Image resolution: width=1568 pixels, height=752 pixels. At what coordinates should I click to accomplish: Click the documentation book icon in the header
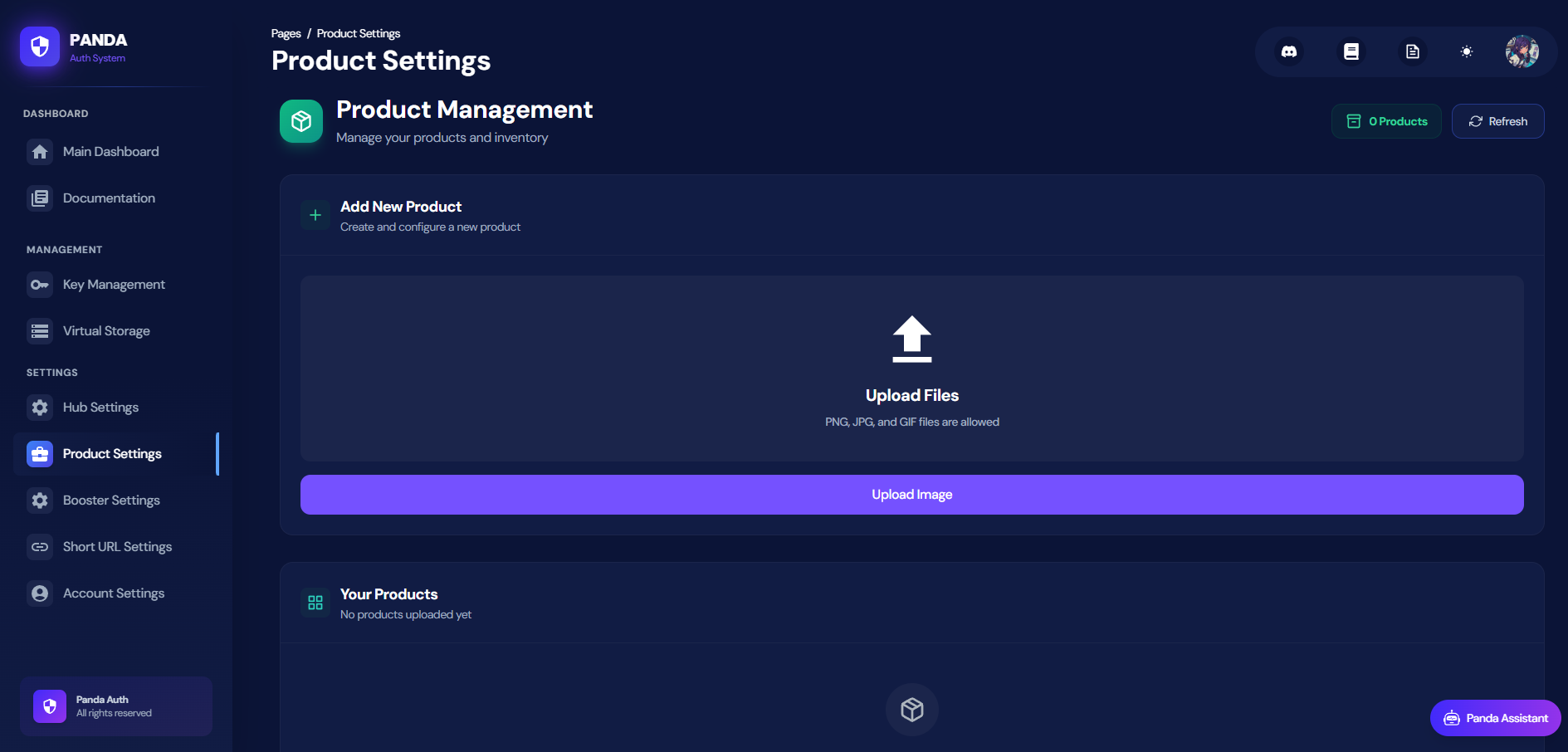1351,51
